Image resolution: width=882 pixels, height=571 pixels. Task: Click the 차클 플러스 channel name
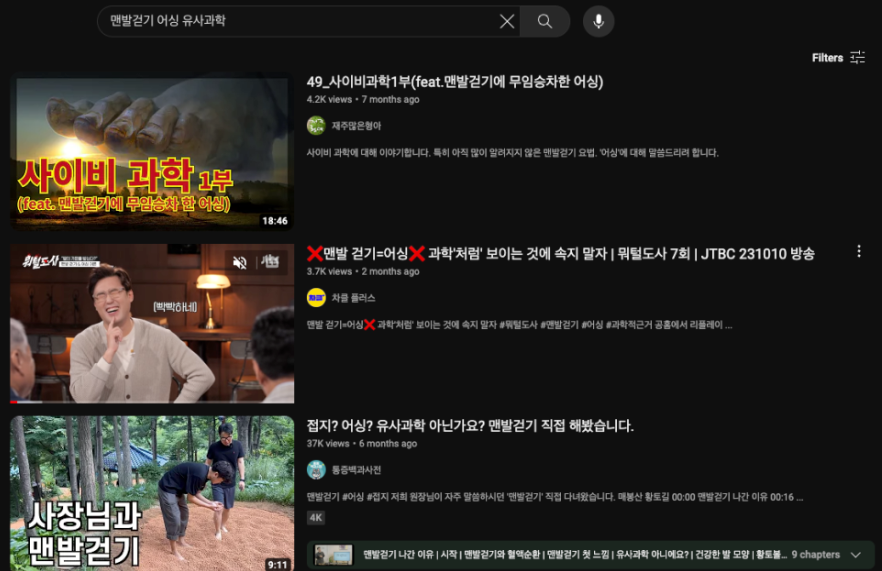point(353,298)
